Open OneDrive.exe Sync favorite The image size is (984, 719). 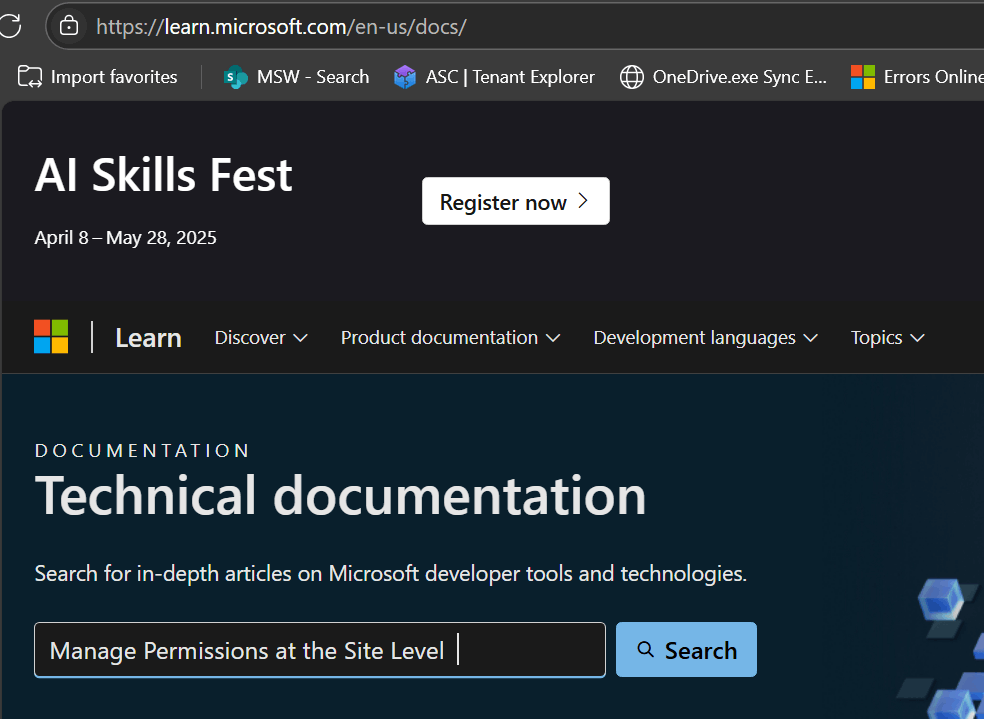tap(723, 77)
